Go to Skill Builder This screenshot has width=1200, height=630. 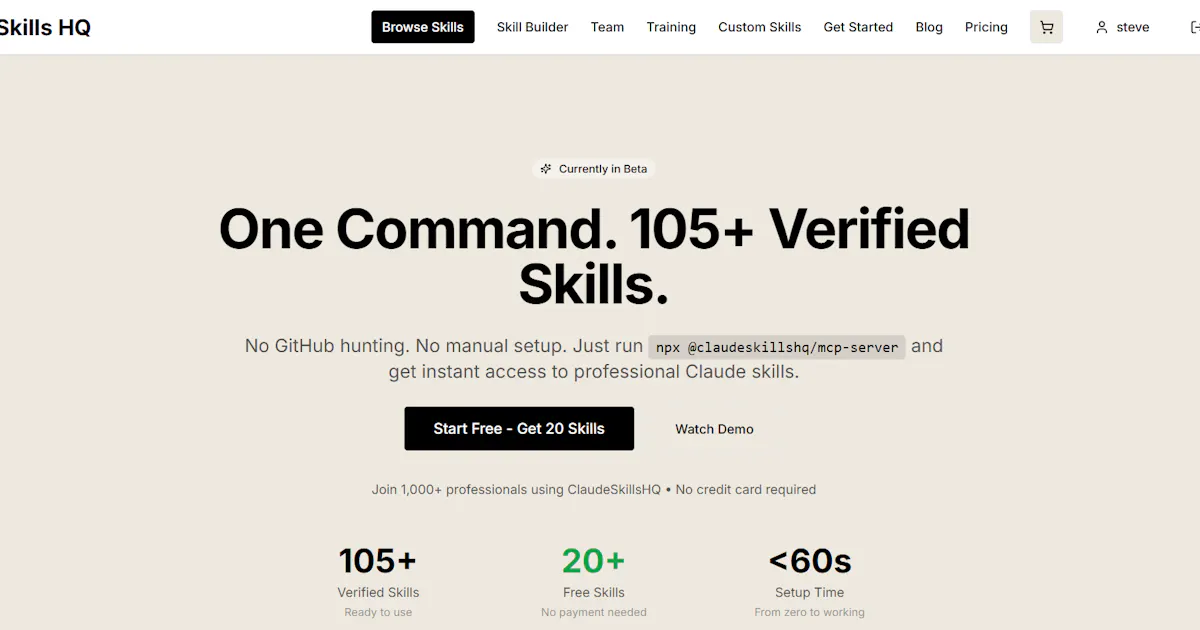click(x=532, y=27)
